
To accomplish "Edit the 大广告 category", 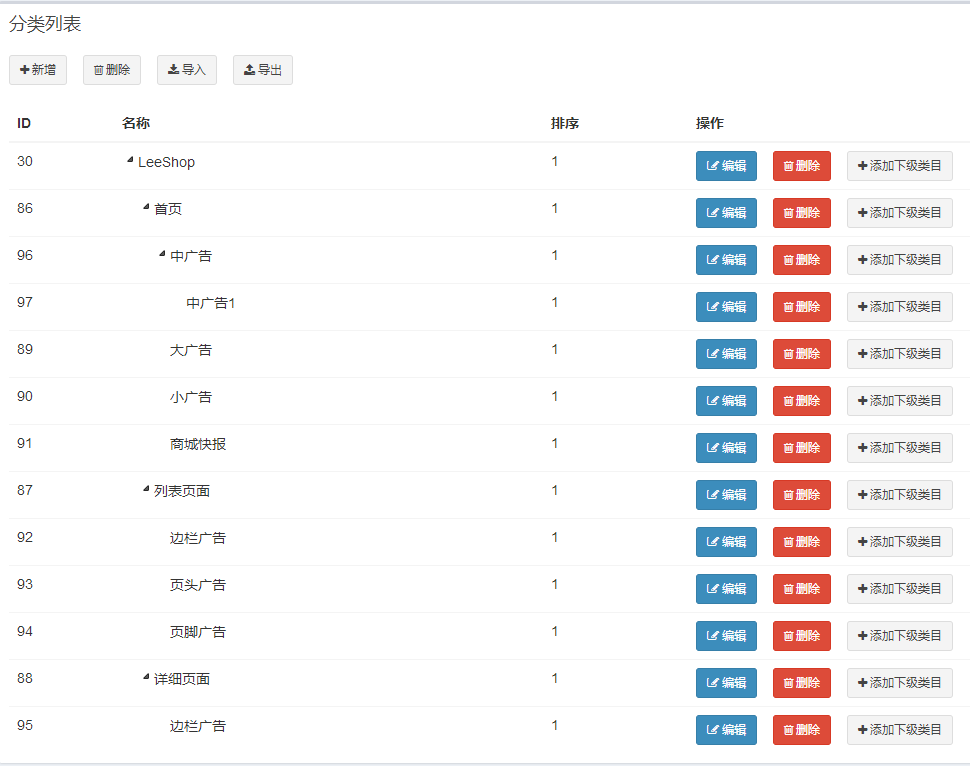I will point(726,354).
